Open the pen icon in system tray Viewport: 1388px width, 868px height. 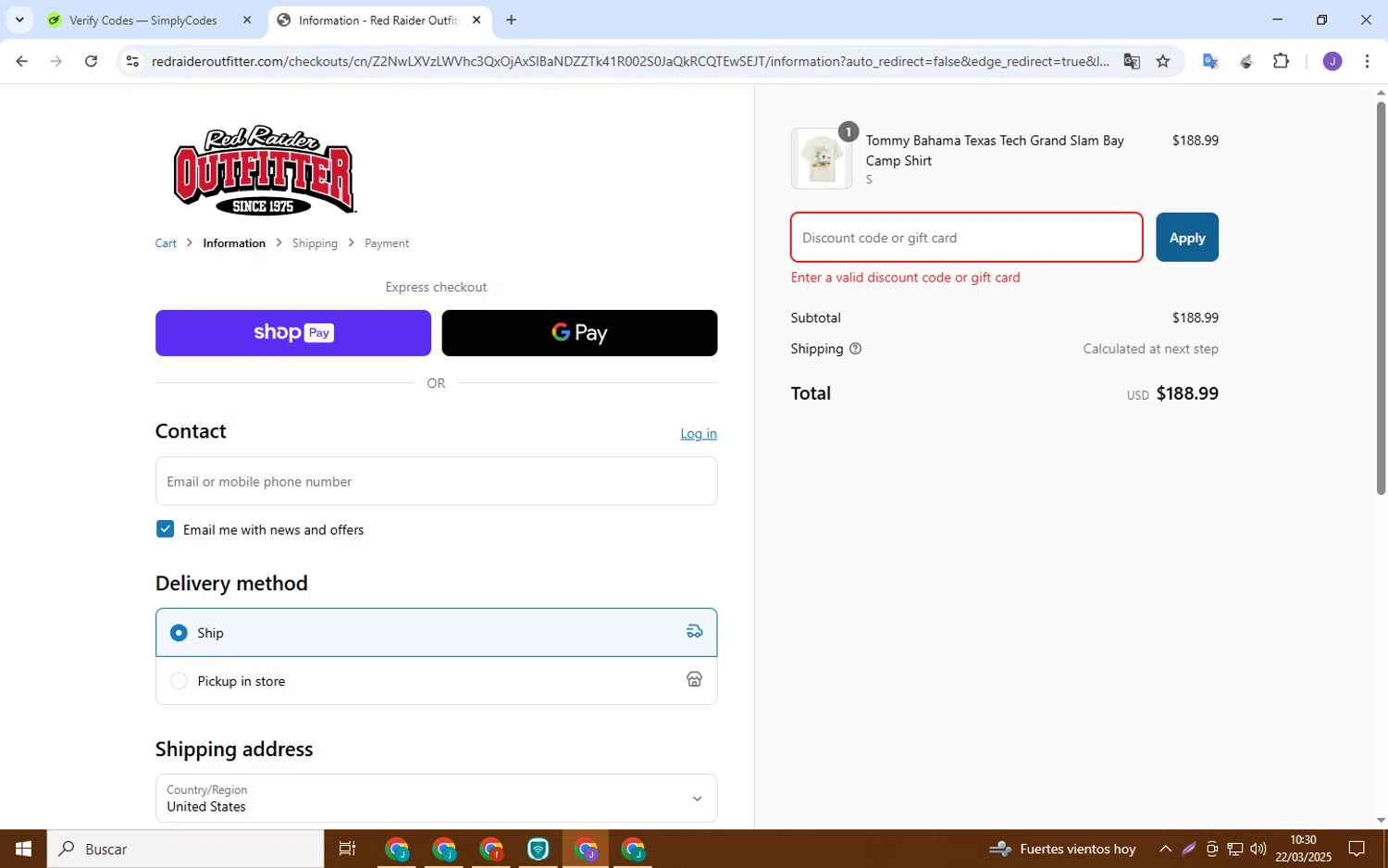(x=1189, y=849)
